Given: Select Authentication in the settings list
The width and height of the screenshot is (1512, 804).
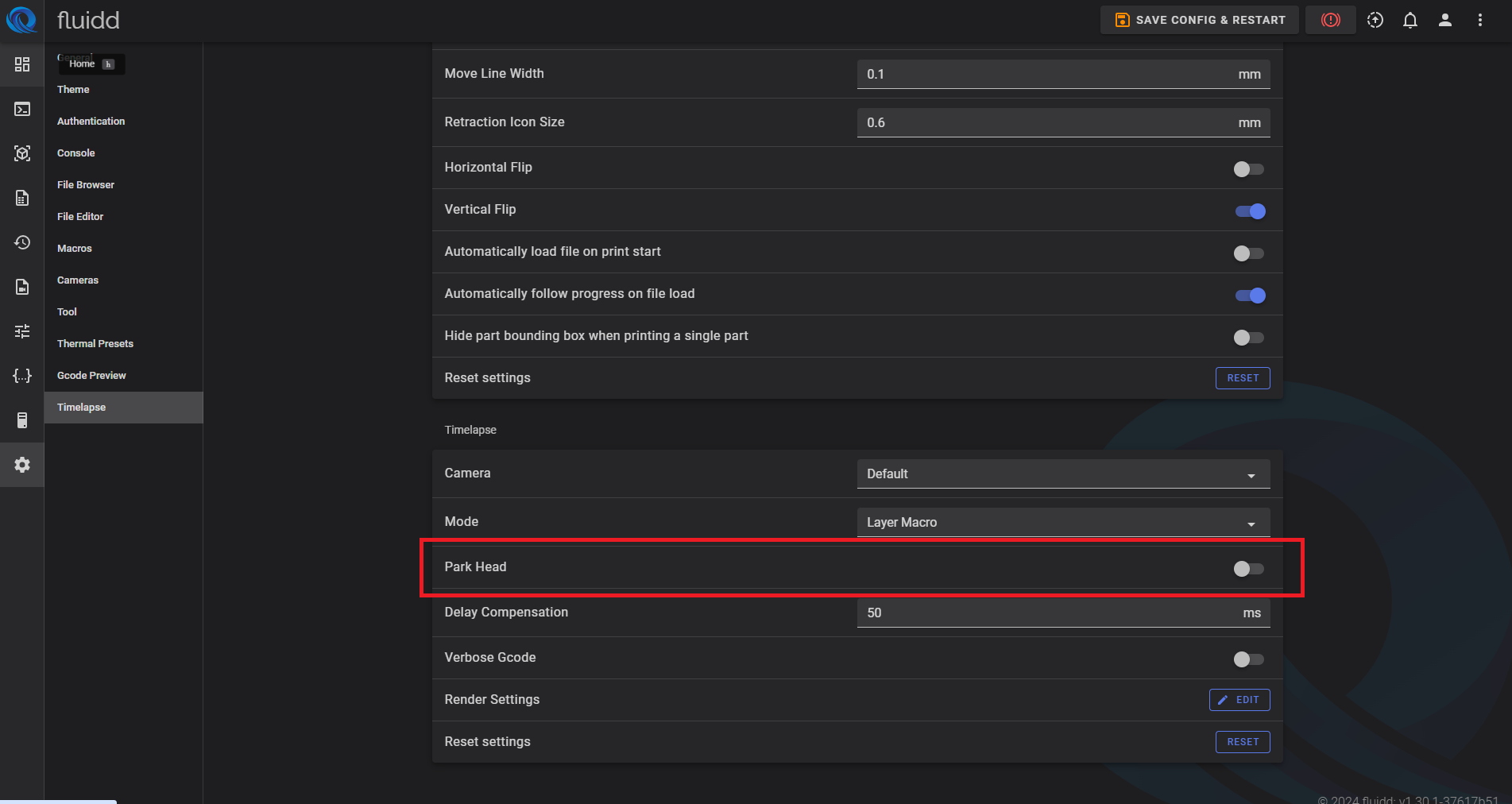Looking at the screenshot, I should (x=91, y=122).
